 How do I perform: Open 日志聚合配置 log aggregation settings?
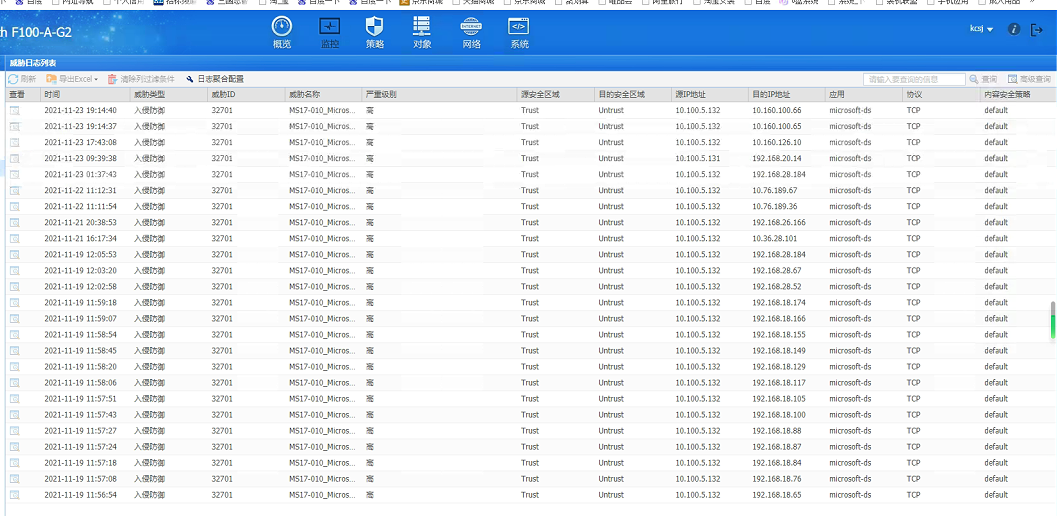click(215, 79)
